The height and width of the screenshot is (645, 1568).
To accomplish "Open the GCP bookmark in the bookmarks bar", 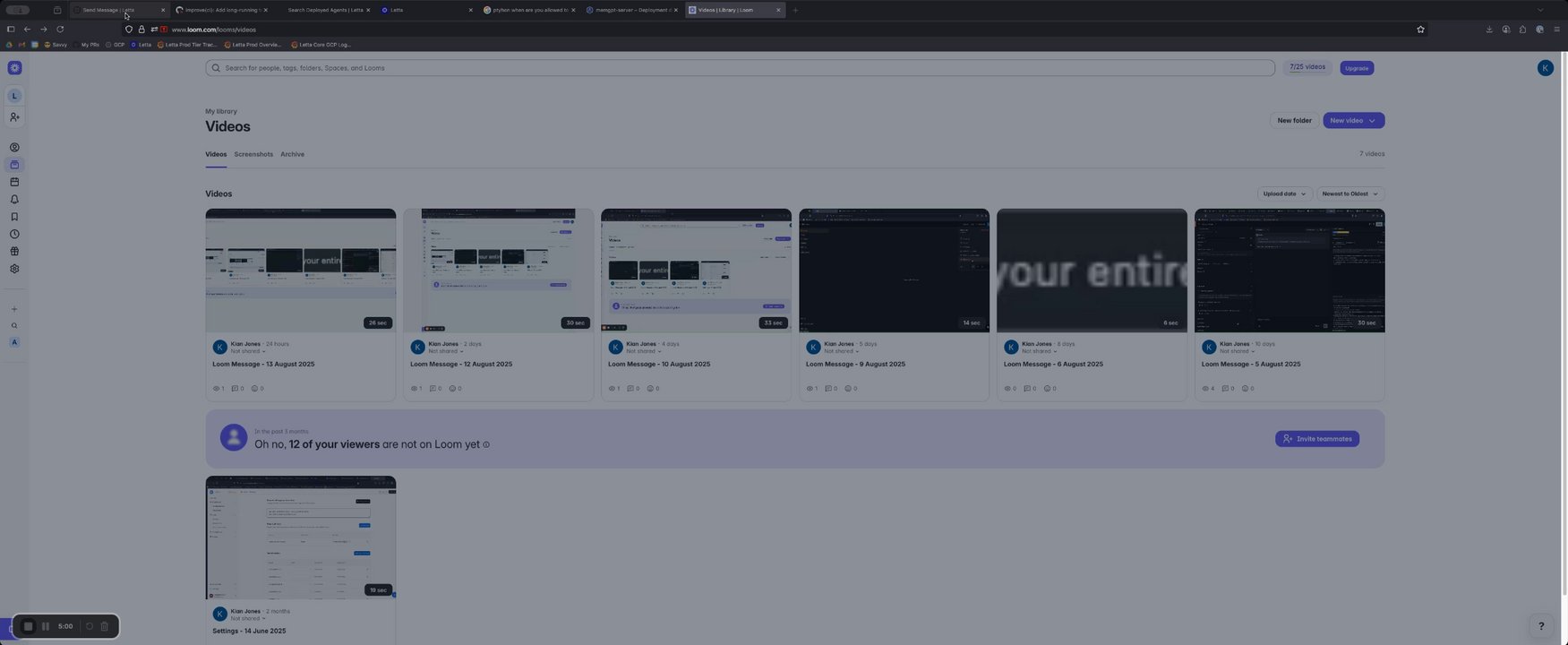I will click(115, 45).
